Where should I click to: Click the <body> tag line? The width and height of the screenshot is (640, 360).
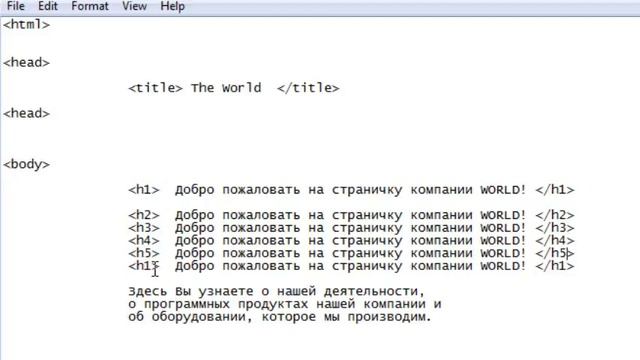point(27,164)
